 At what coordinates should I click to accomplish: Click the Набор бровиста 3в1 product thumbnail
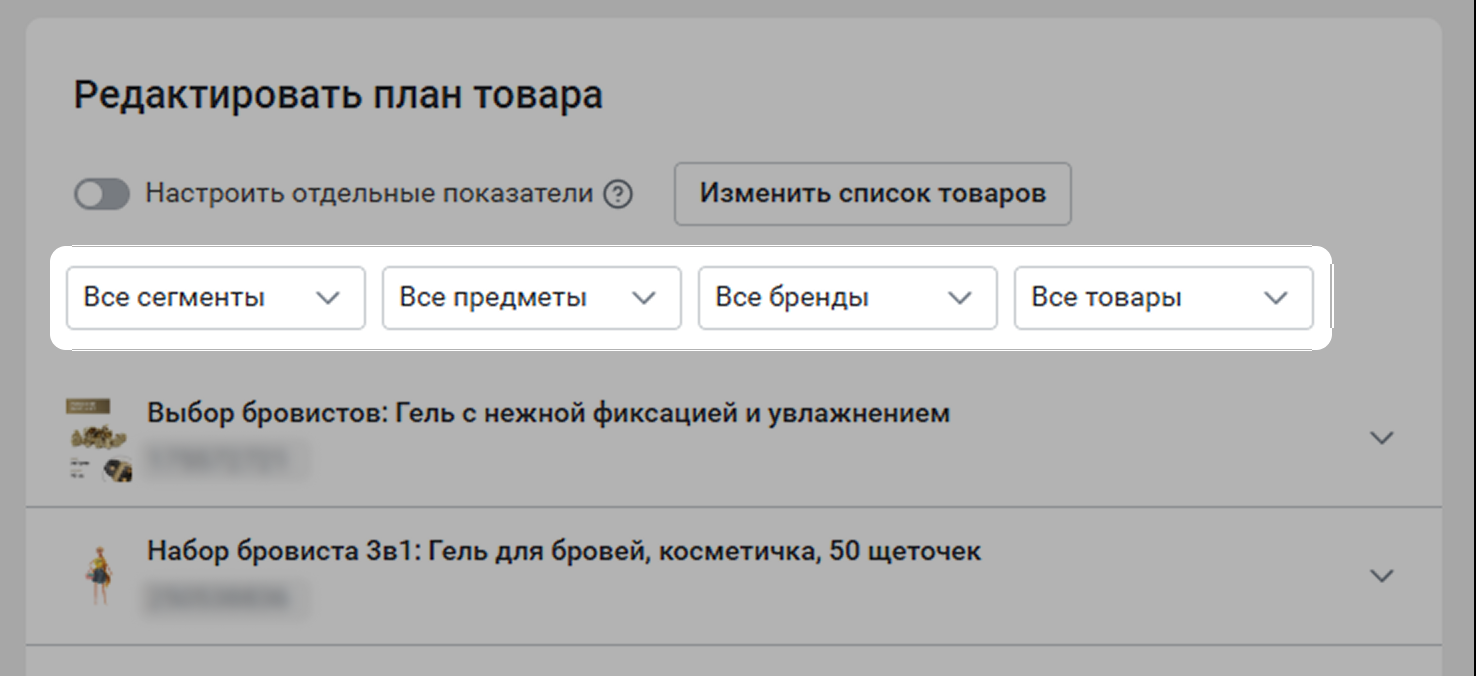click(x=99, y=575)
